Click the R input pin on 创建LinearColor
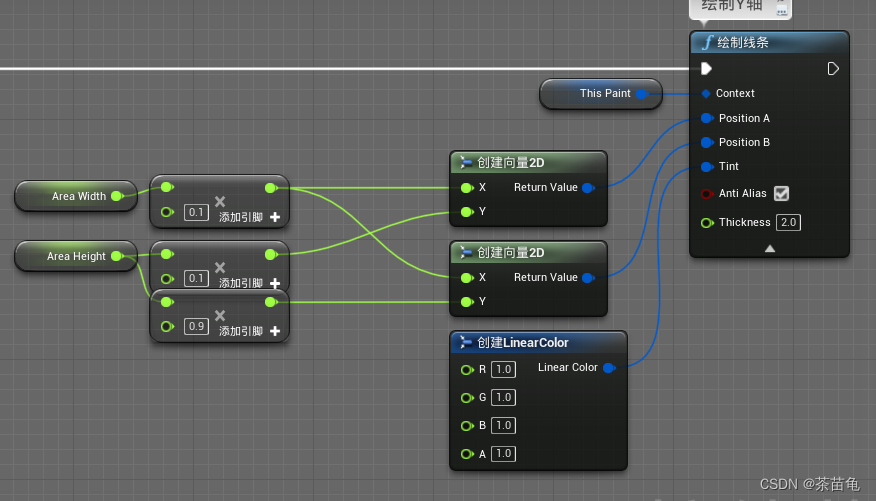The height and width of the screenshot is (501, 876). click(x=467, y=370)
